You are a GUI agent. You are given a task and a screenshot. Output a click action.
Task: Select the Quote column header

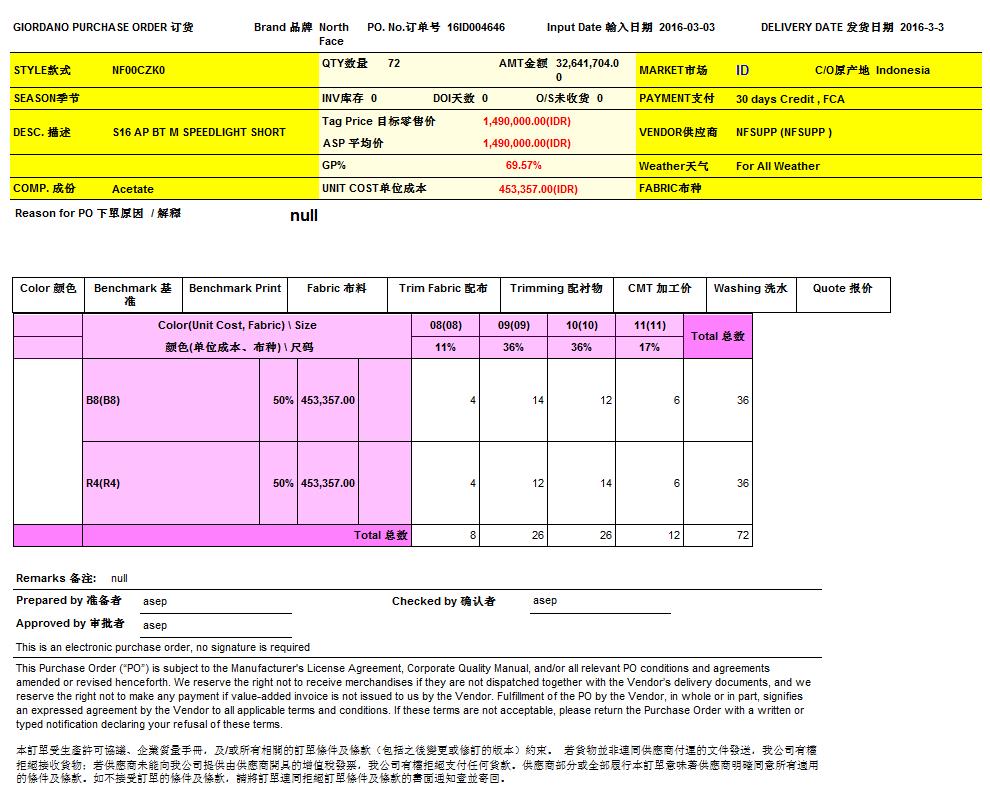[x=842, y=288]
